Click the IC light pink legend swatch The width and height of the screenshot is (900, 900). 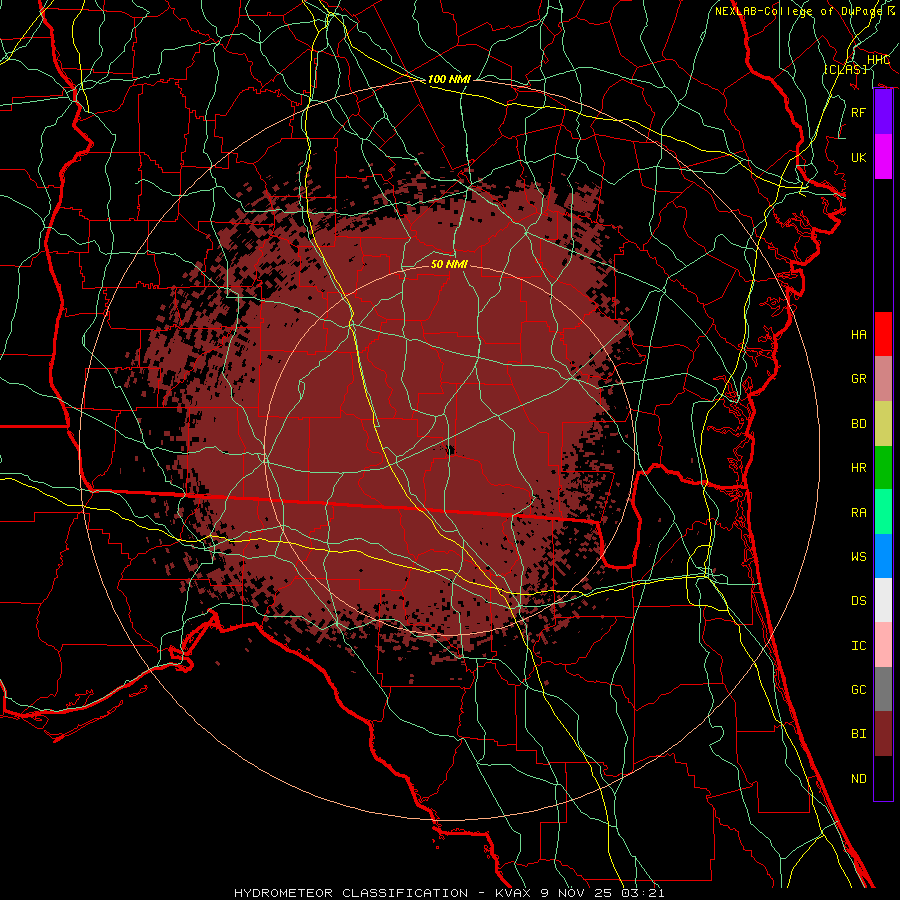(x=883, y=645)
